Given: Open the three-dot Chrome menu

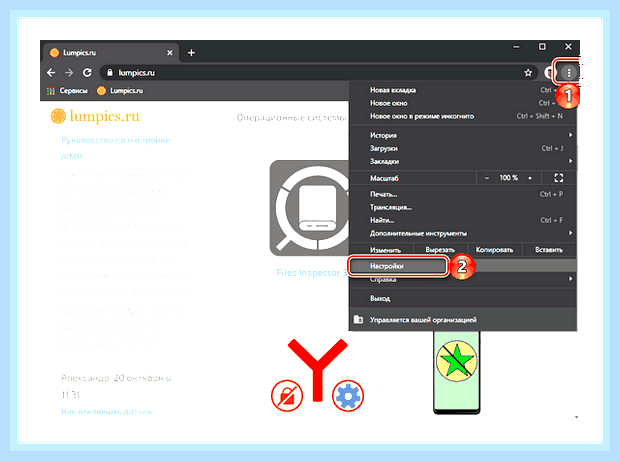Looking at the screenshot, I should (x=569, y=72).
